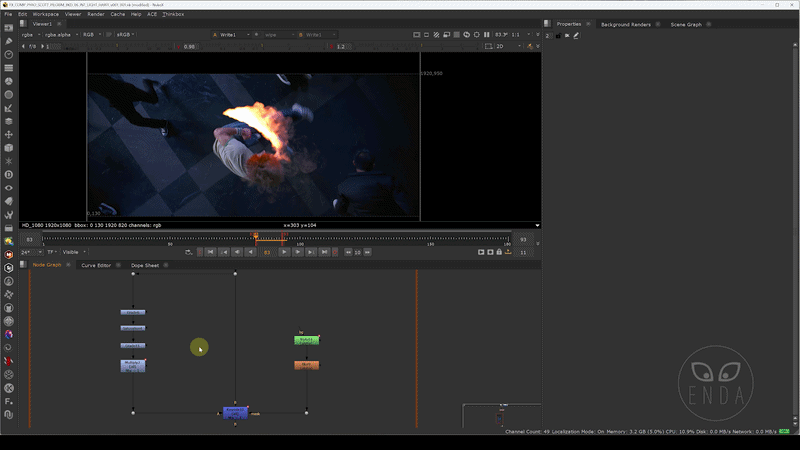Step forward one frame
Screen dimensions: 800x450
click(297, 252)
